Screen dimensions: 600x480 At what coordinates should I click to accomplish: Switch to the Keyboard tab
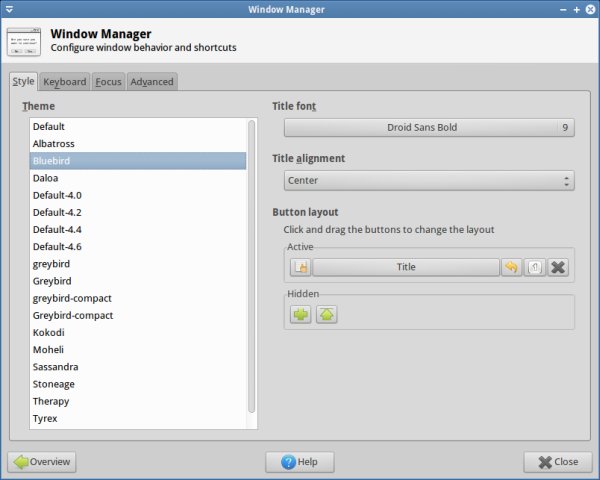click(x=65, y=82)
